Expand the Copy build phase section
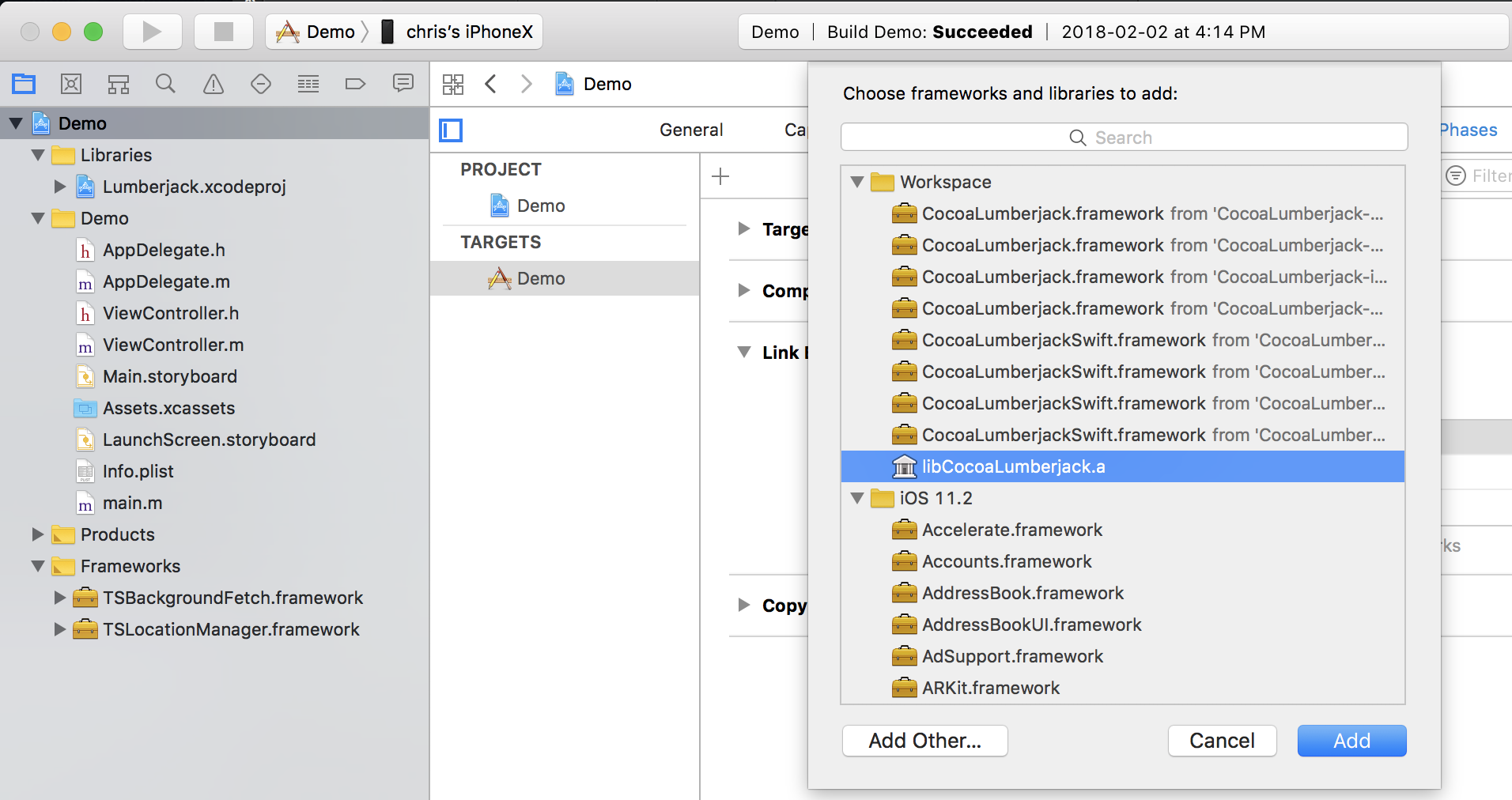1512x800 pixels. pos(744,605)
